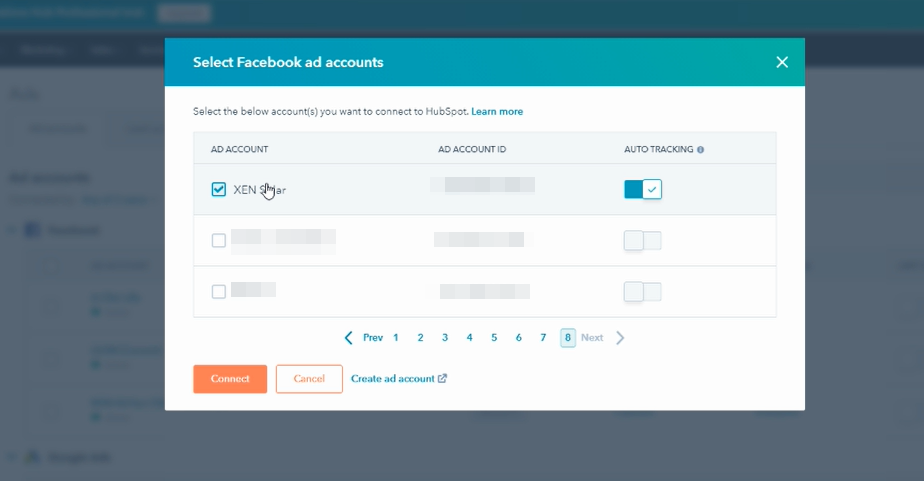
Task: Click the next page chevron arrow
Action: click(620, 338)
